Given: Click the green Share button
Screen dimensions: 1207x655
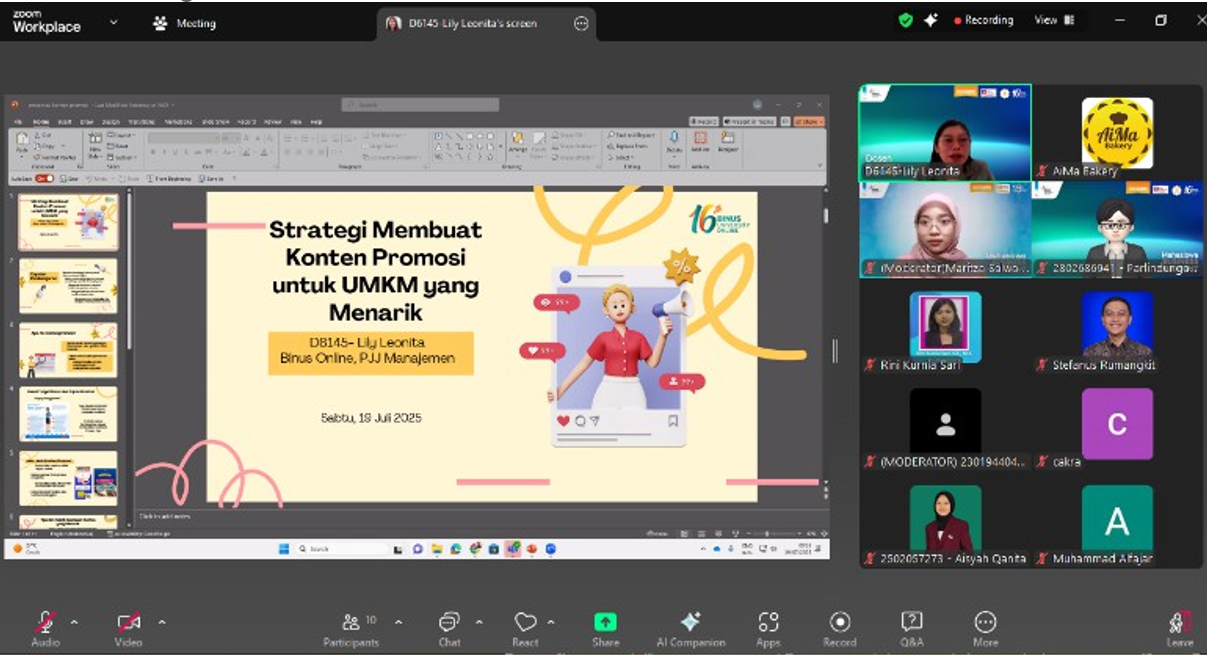Looking at the screenshot, I should click(x=605, y=622).
